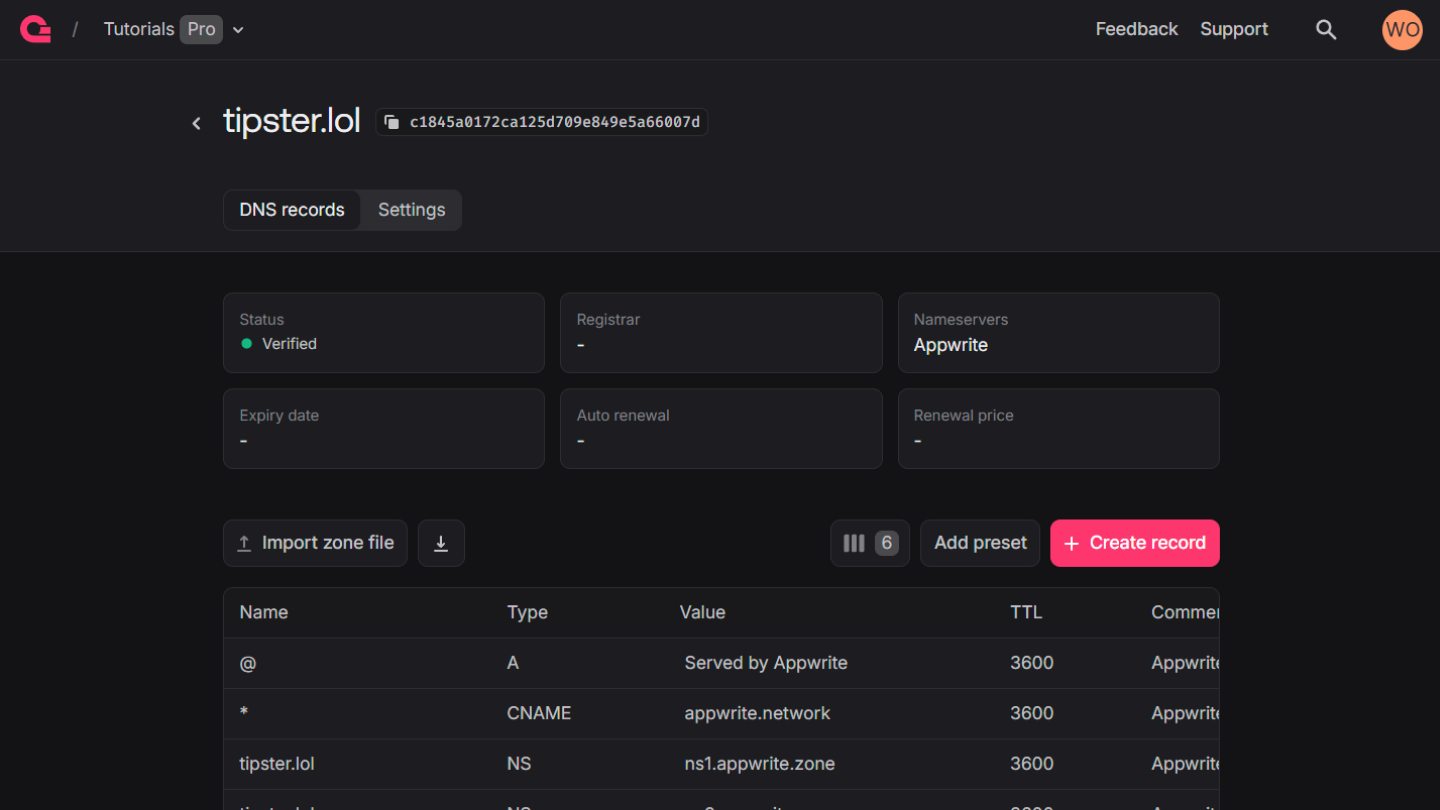Open the search magnifier icon
1440x810 pixels.
tap(1326, 30)
